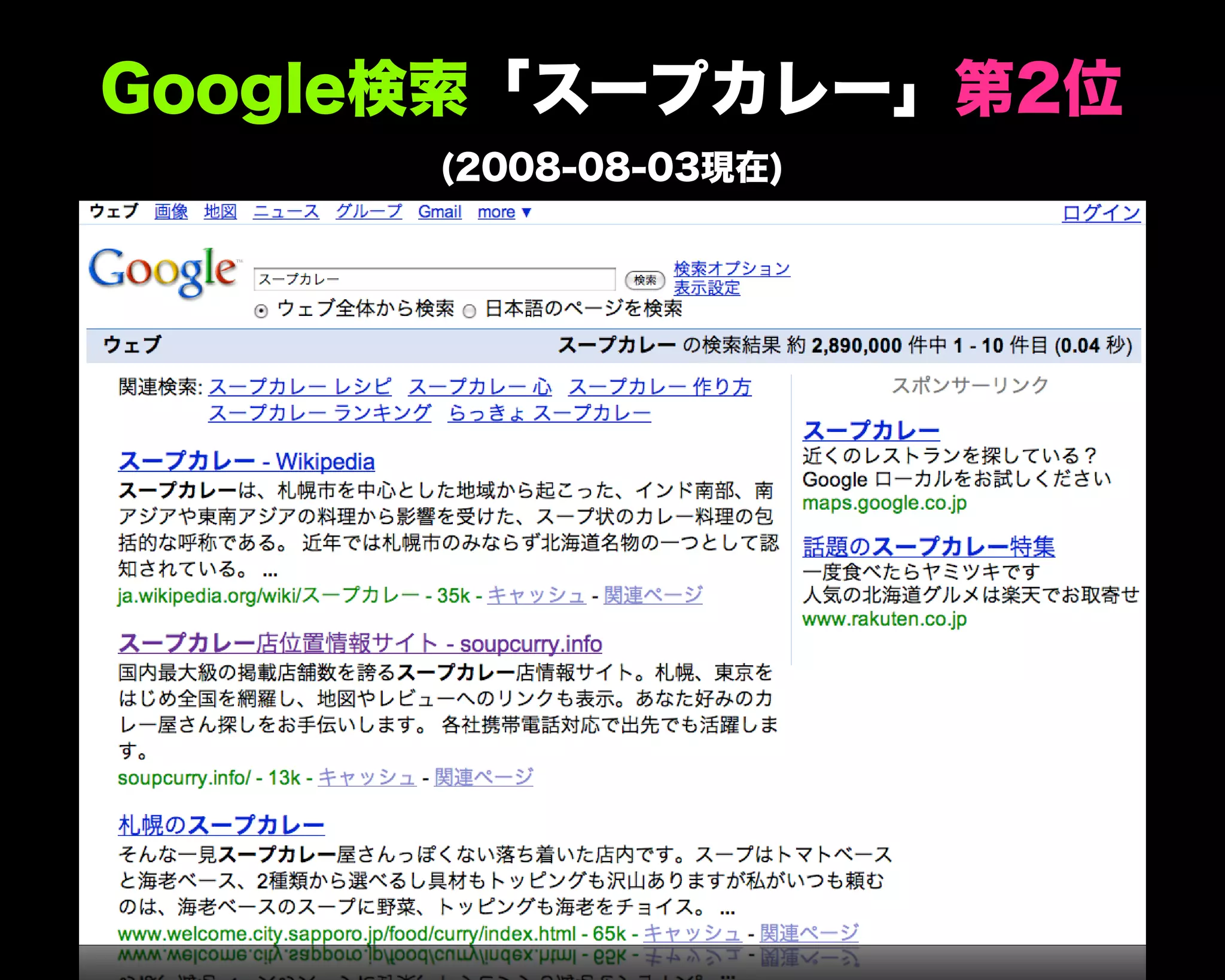Viewport: 1225px width, 980px height.
Task: Click the www.rakuten.co.jp ad URL
Action: point(884,619)
